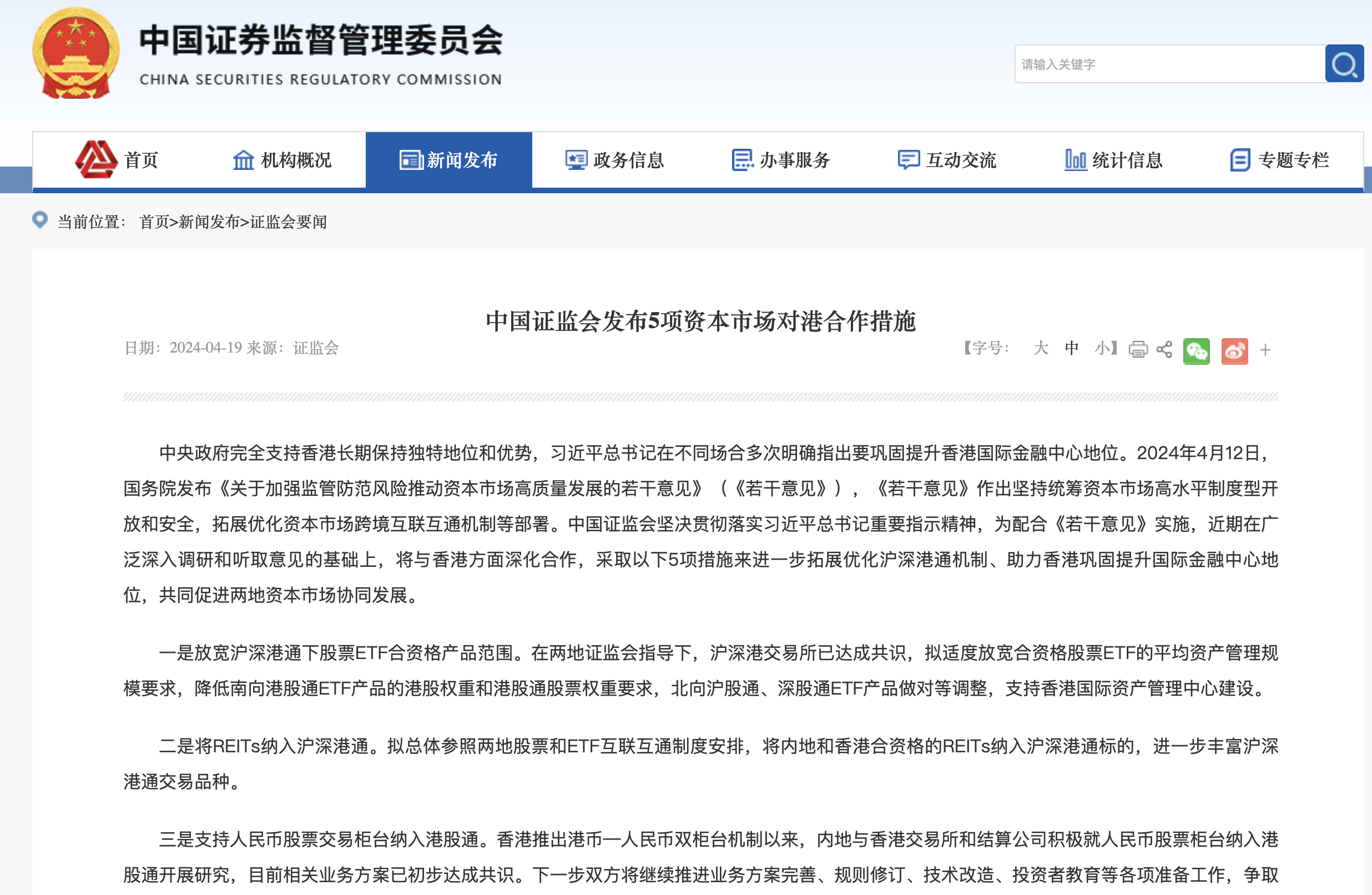Open the 机构概况 navigation menu
The height and width of the screenshot is (895, 1372).
tap(282, 160)
